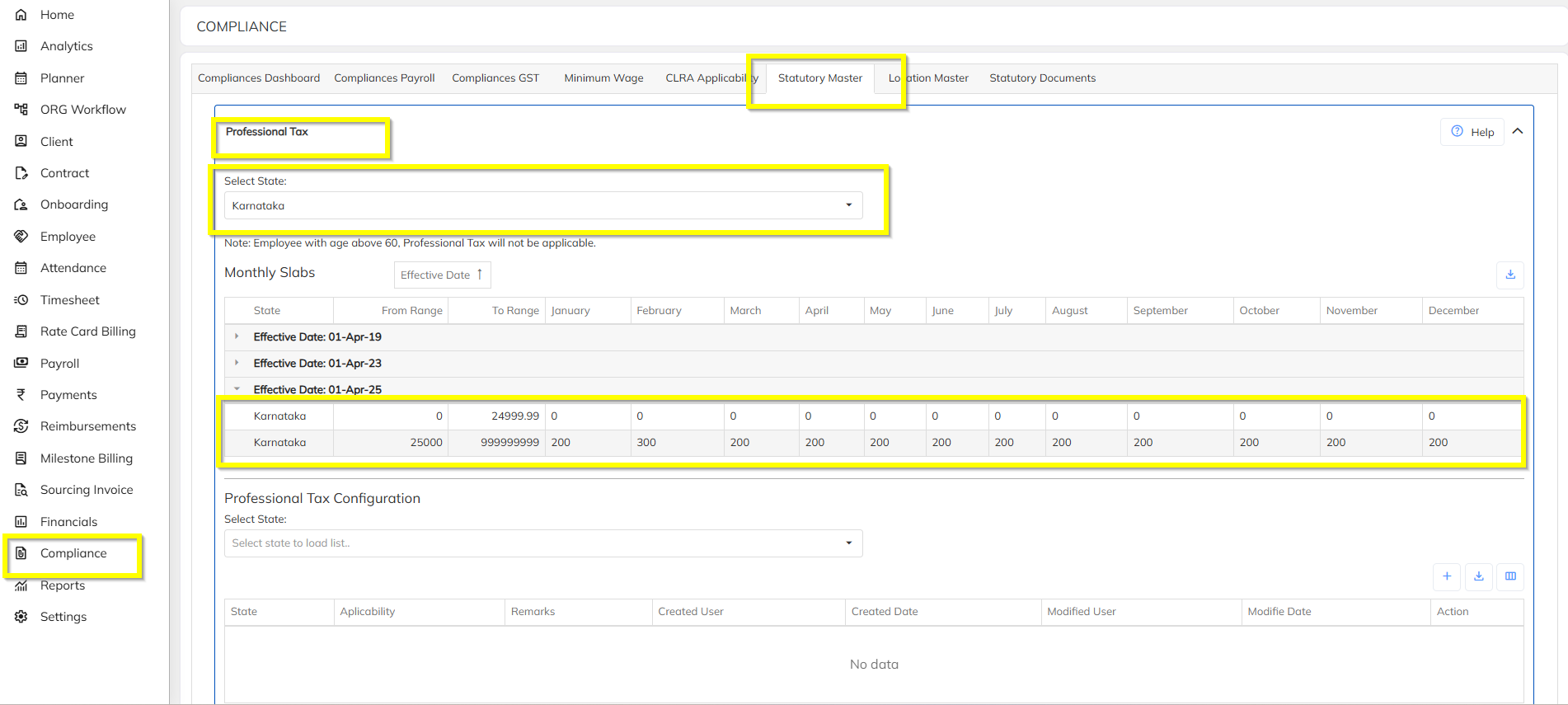Click the Reimbursements icon
Screen dimensions: 1568x705
pos(21,426)
